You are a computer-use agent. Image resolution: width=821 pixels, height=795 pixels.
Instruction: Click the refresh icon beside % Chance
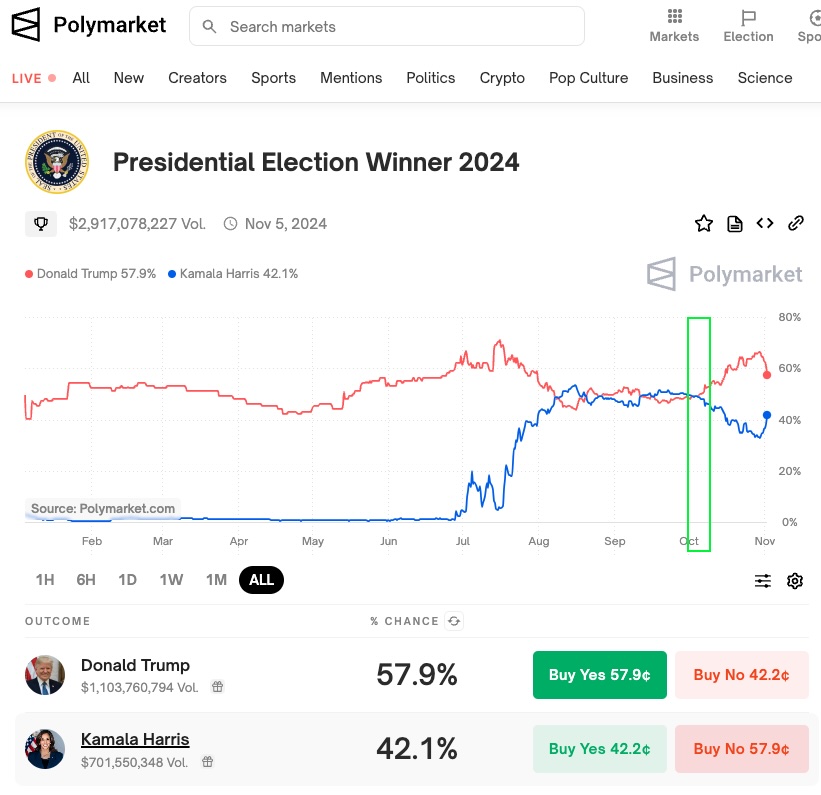(454, 621)
